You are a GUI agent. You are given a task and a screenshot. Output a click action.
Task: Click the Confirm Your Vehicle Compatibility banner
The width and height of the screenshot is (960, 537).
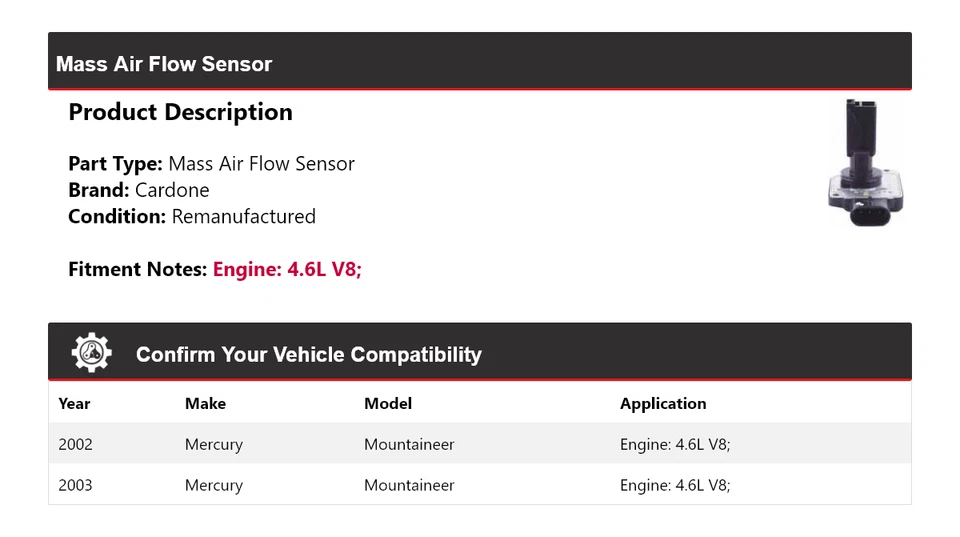308,355
